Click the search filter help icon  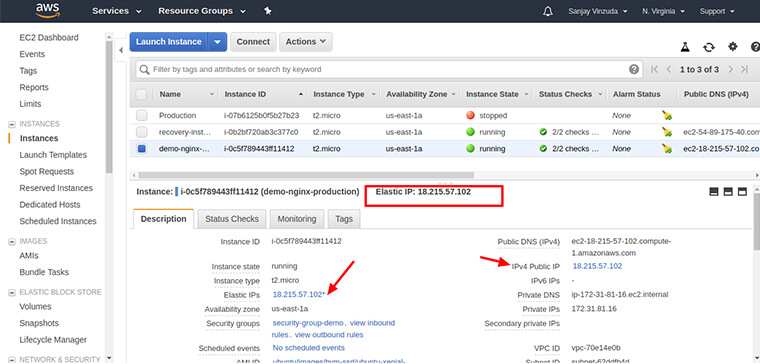(x=634, y=69)
